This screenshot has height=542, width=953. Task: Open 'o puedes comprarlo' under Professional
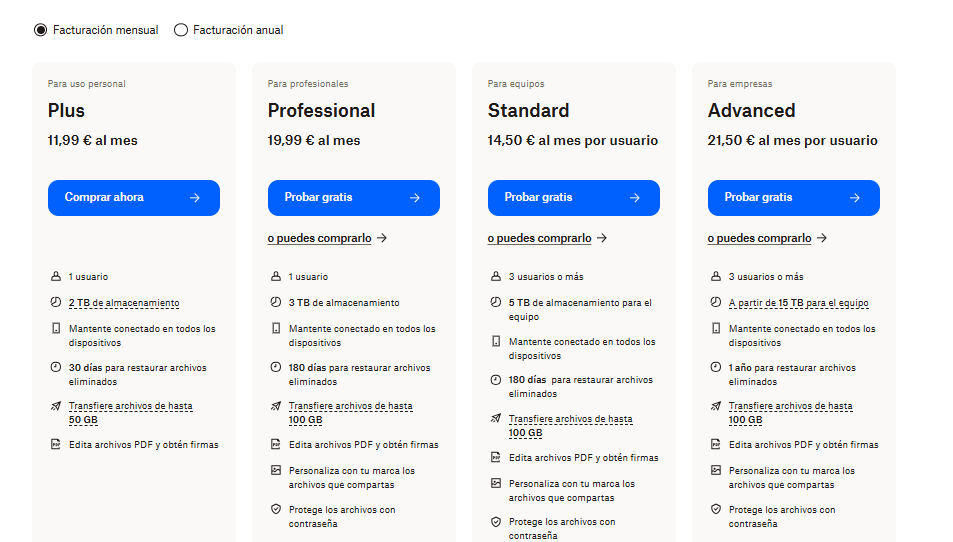coord(327,239)
